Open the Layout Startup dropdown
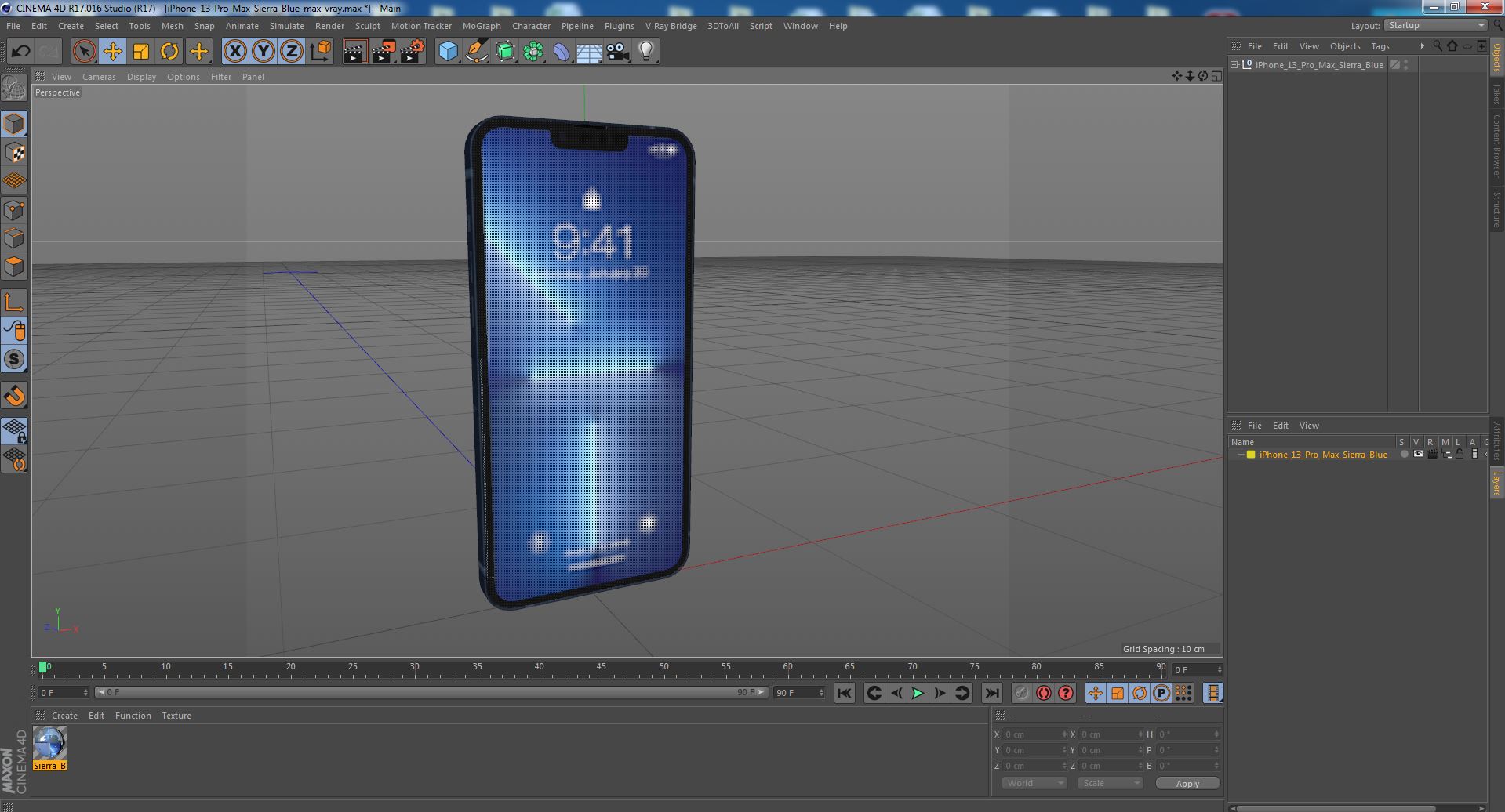The width and height of the screenshot is (1505, 812). (x=1435, y=26)
